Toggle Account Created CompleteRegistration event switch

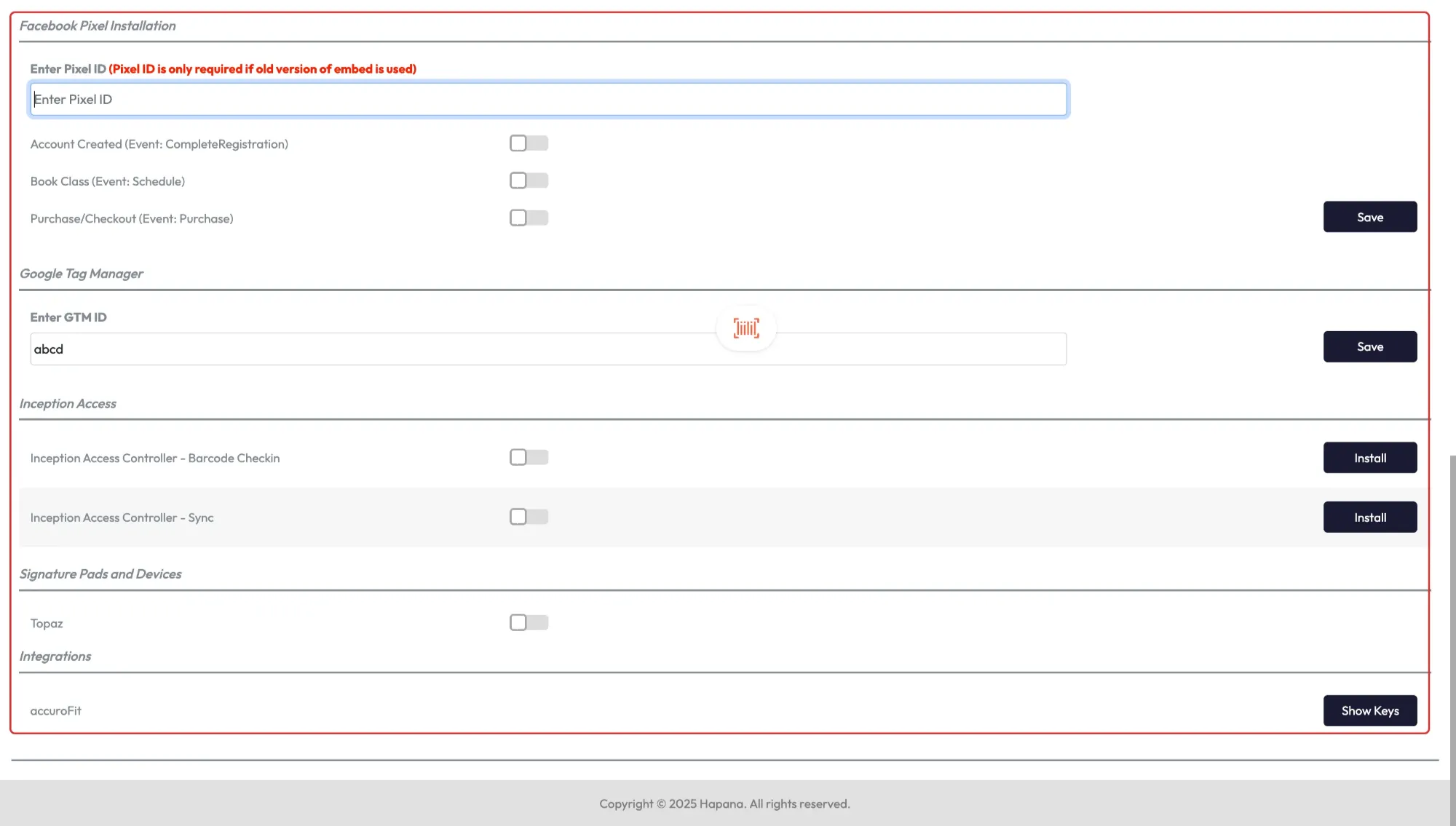529,143
